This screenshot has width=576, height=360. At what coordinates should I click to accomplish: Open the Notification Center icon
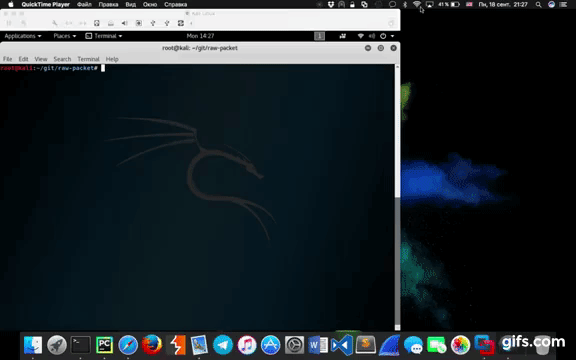[x=563, y=4]
